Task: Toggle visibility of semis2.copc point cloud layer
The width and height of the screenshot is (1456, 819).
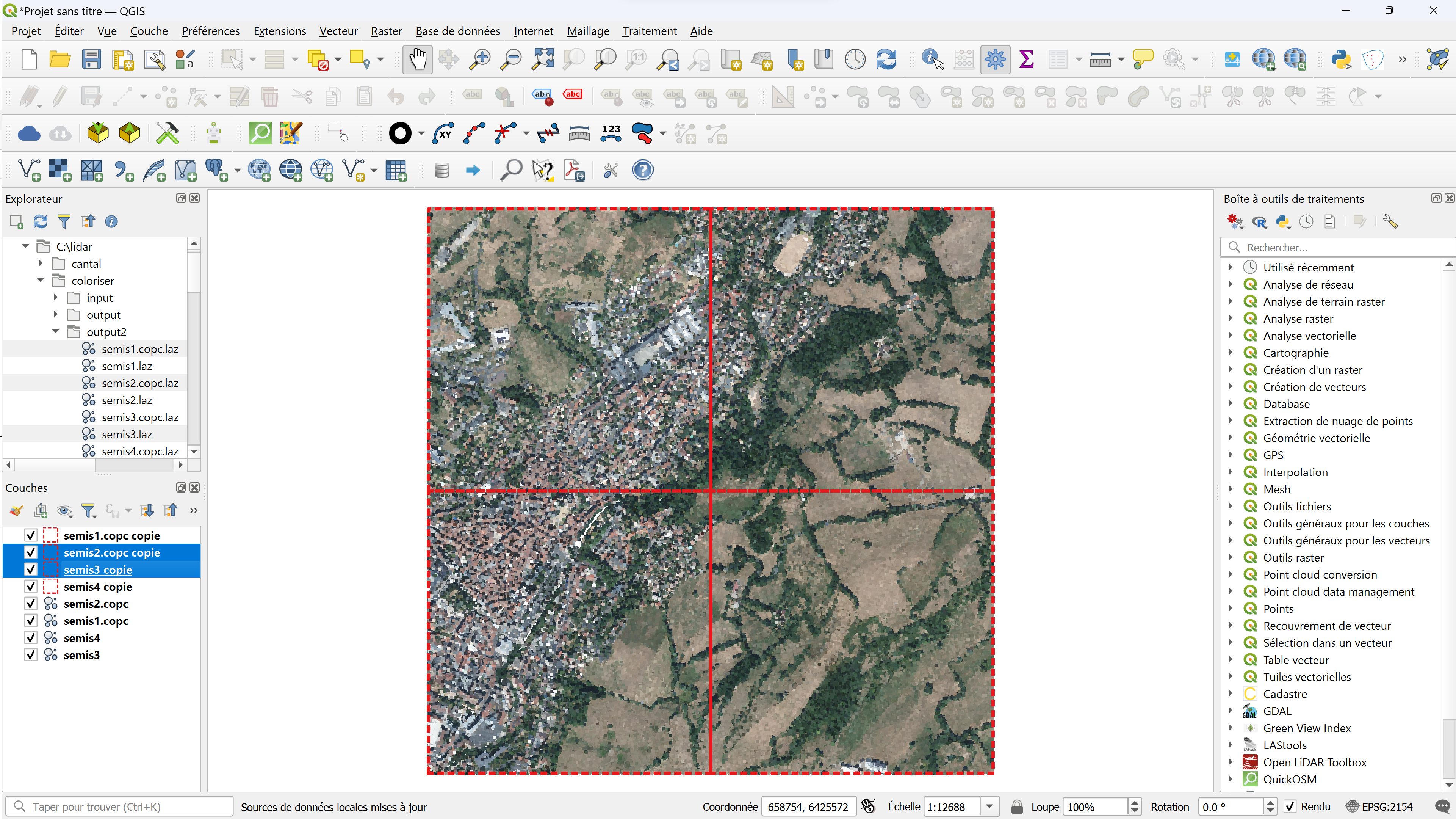Action: tap(31, 604)
